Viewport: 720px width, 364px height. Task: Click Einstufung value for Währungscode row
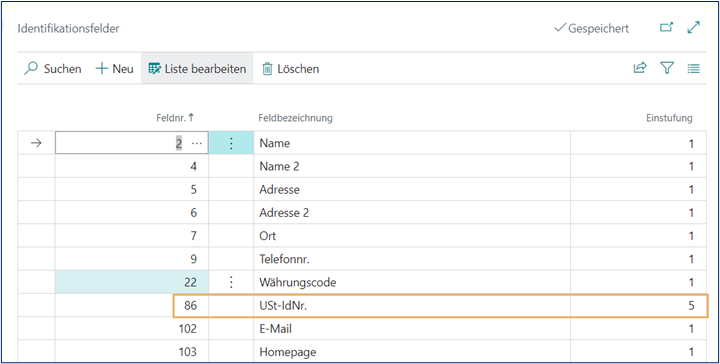tap(638, 283)
